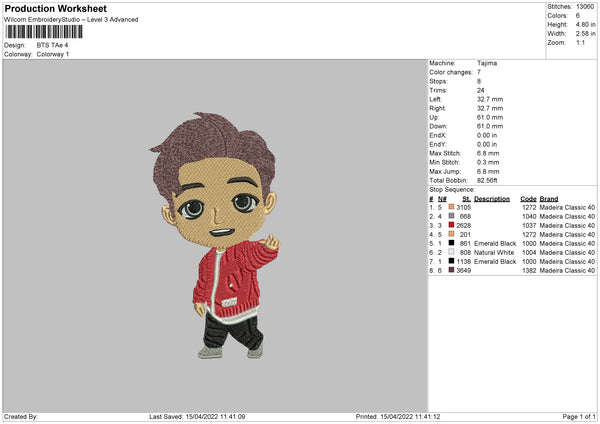Image resolution: width=600 pixels, height=424 pixels.
Task: Click the 'Colorway 1' value
Action: point(53,54)
